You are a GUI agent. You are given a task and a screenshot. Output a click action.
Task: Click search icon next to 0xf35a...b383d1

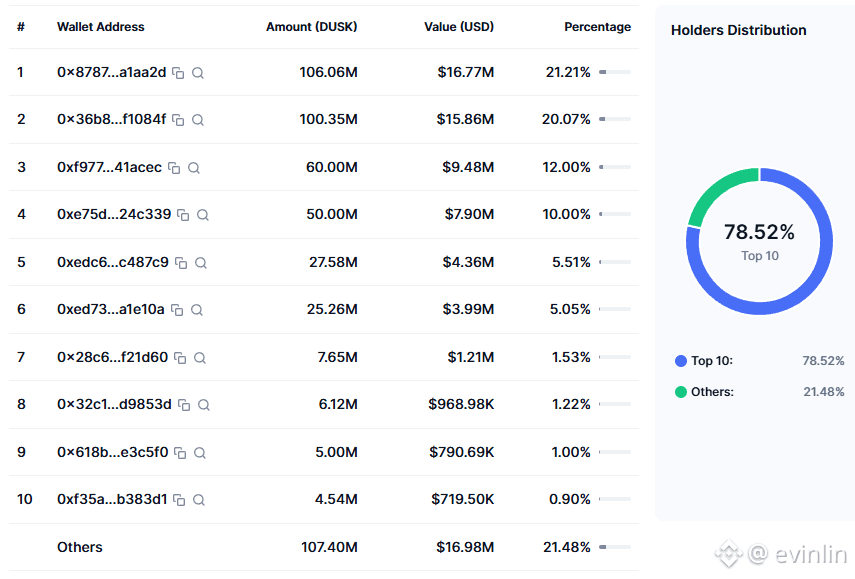coord(199,500)
